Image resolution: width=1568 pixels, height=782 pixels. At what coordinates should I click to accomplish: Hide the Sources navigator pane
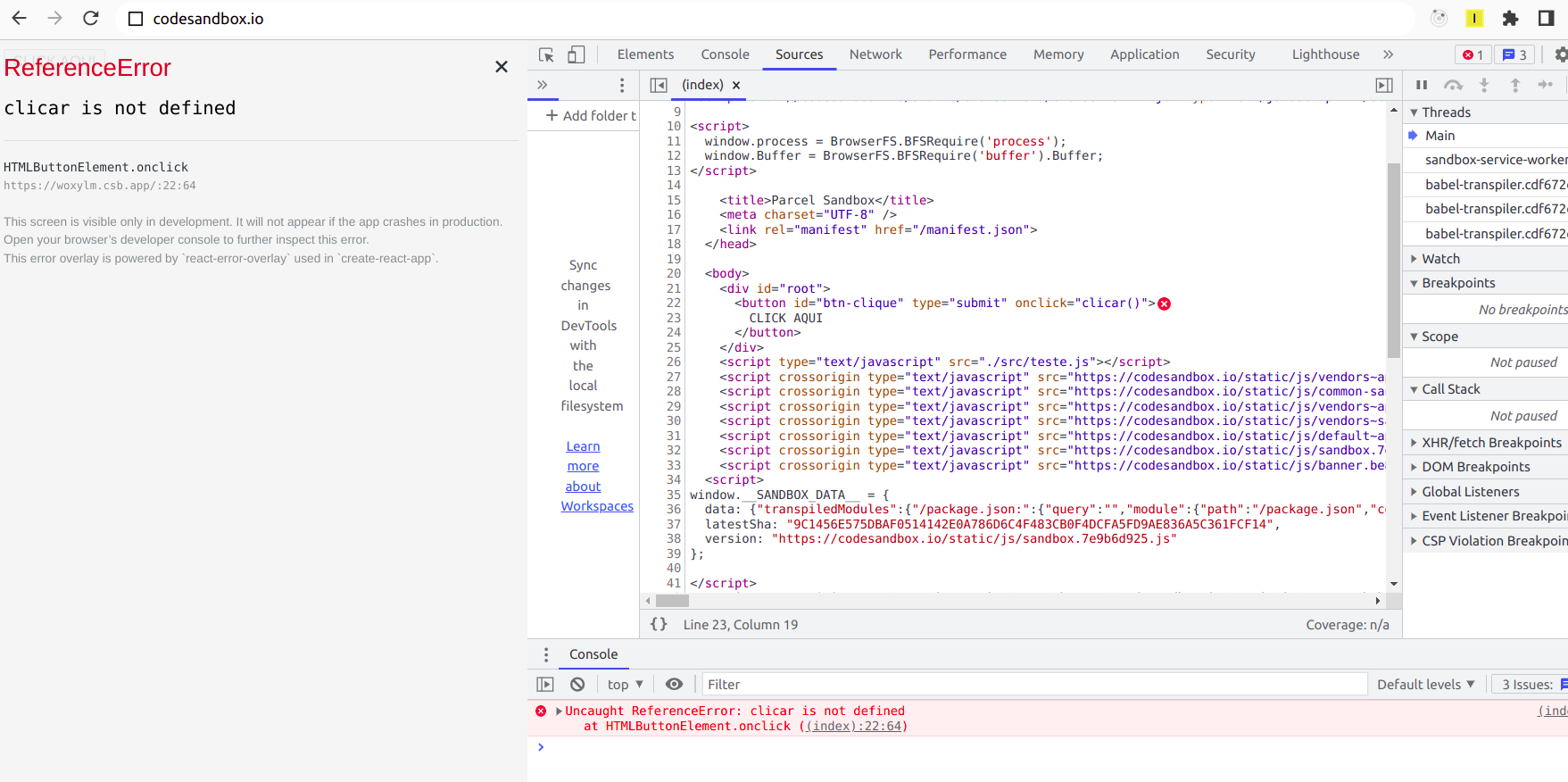(659, 85)
